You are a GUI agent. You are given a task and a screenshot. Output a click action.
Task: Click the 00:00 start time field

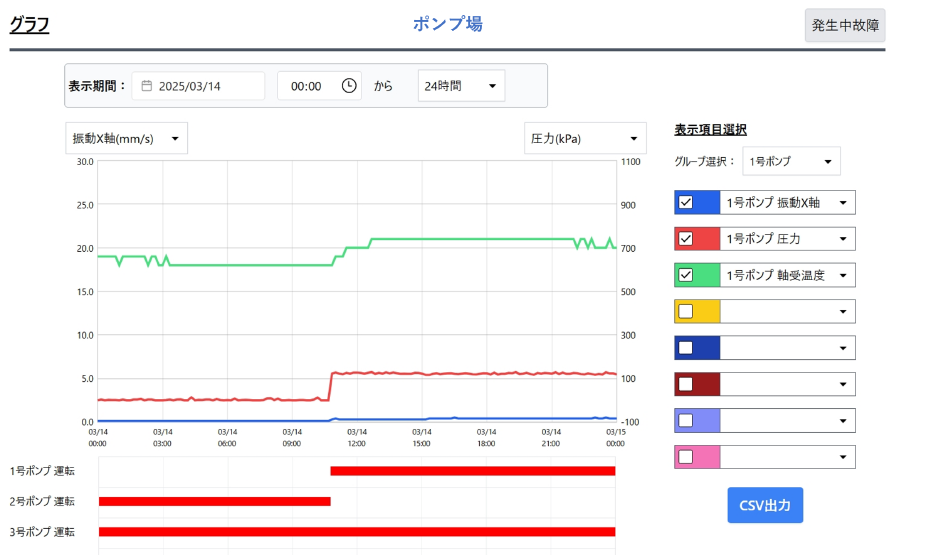click(306, 86)
